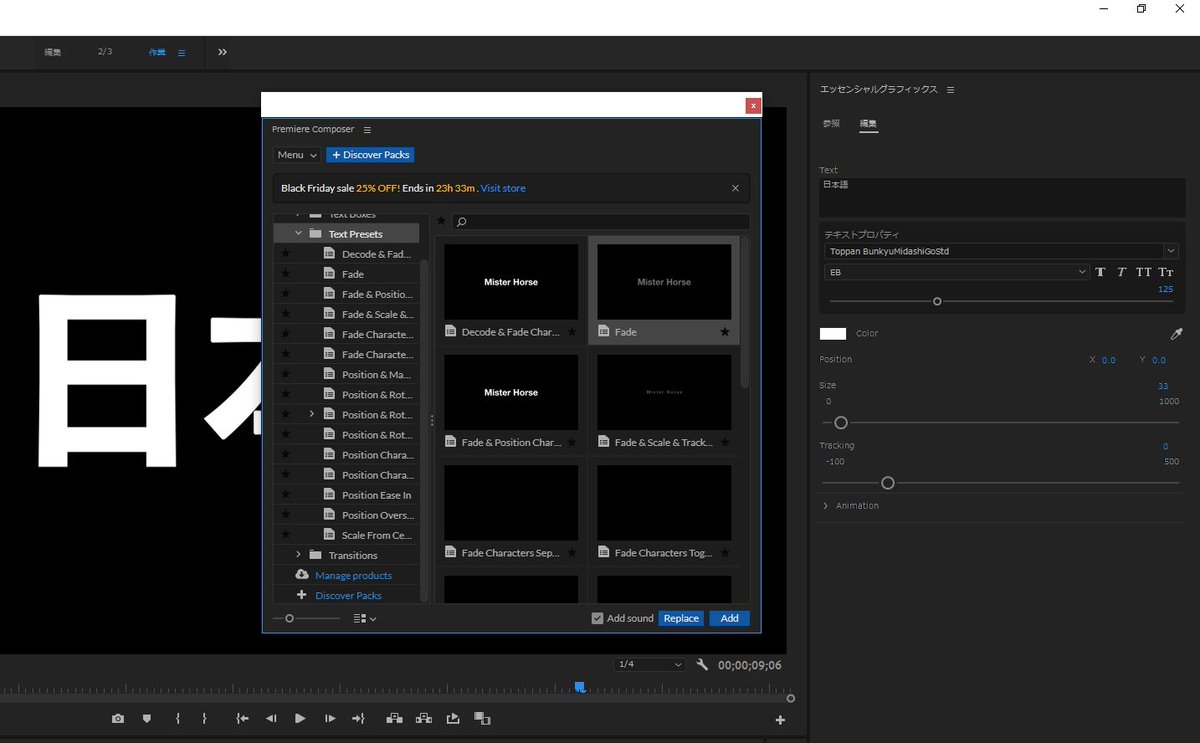Click the Size slider handle

(841, 423)
